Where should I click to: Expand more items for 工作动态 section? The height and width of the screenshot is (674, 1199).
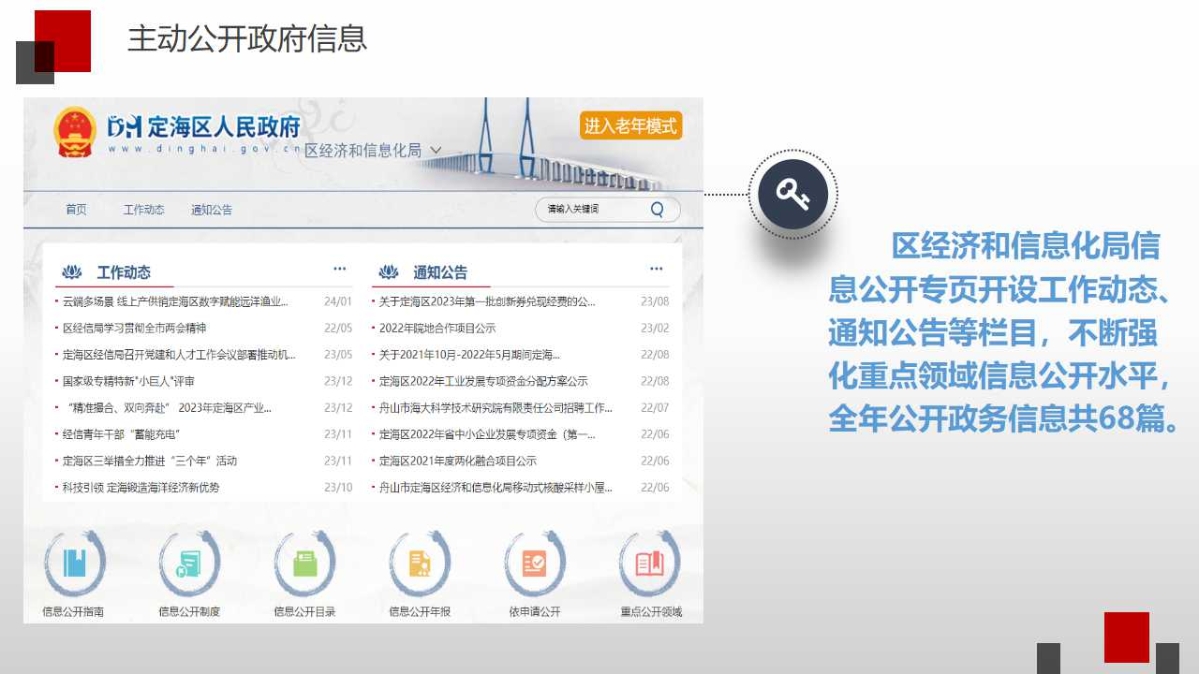click(x=340, y=269)
